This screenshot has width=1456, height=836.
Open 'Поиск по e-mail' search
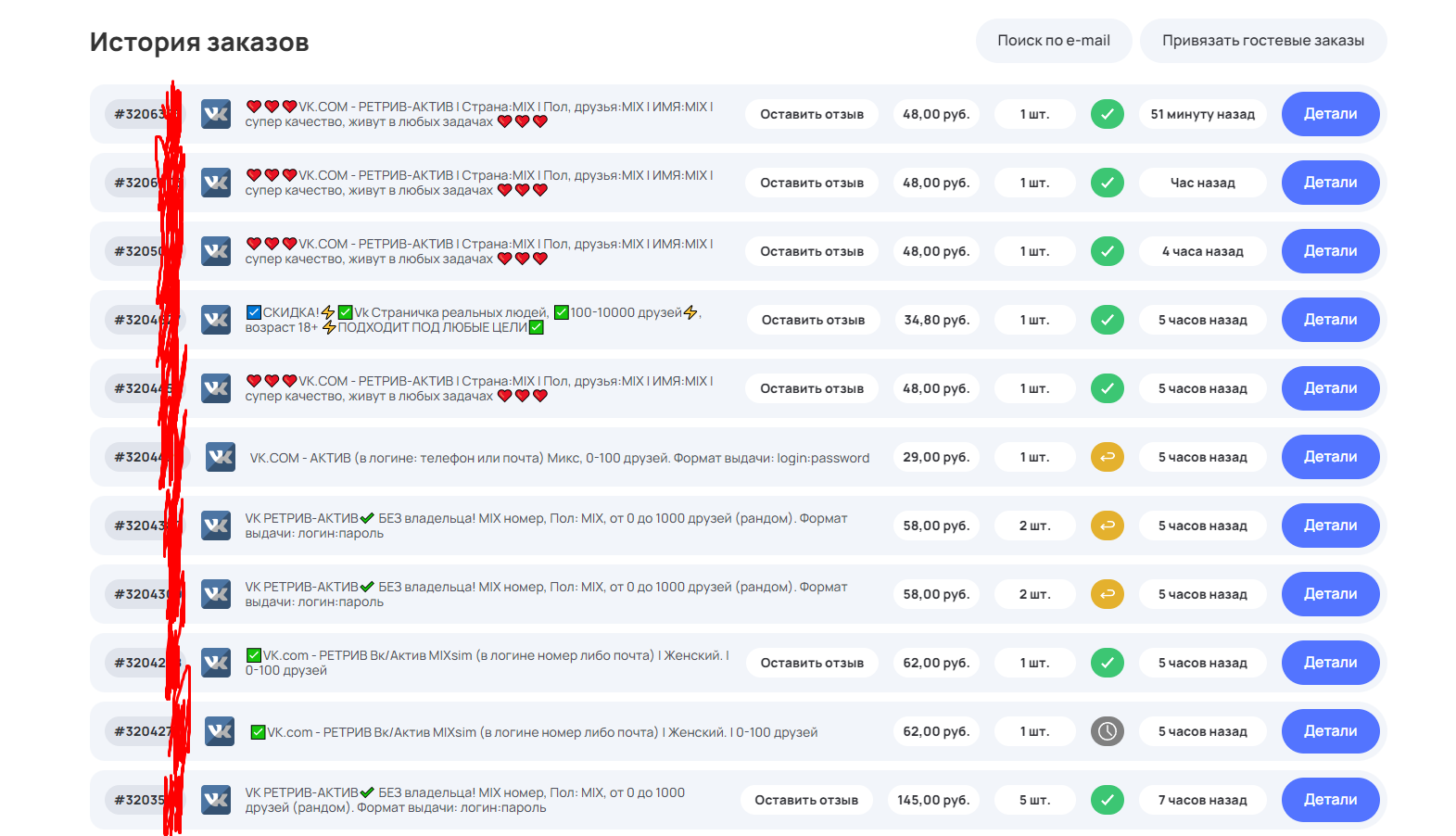tap(1053, 41)
